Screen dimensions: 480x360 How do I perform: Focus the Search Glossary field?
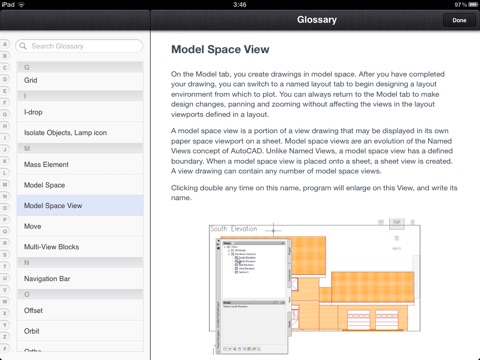pos(79,46)
